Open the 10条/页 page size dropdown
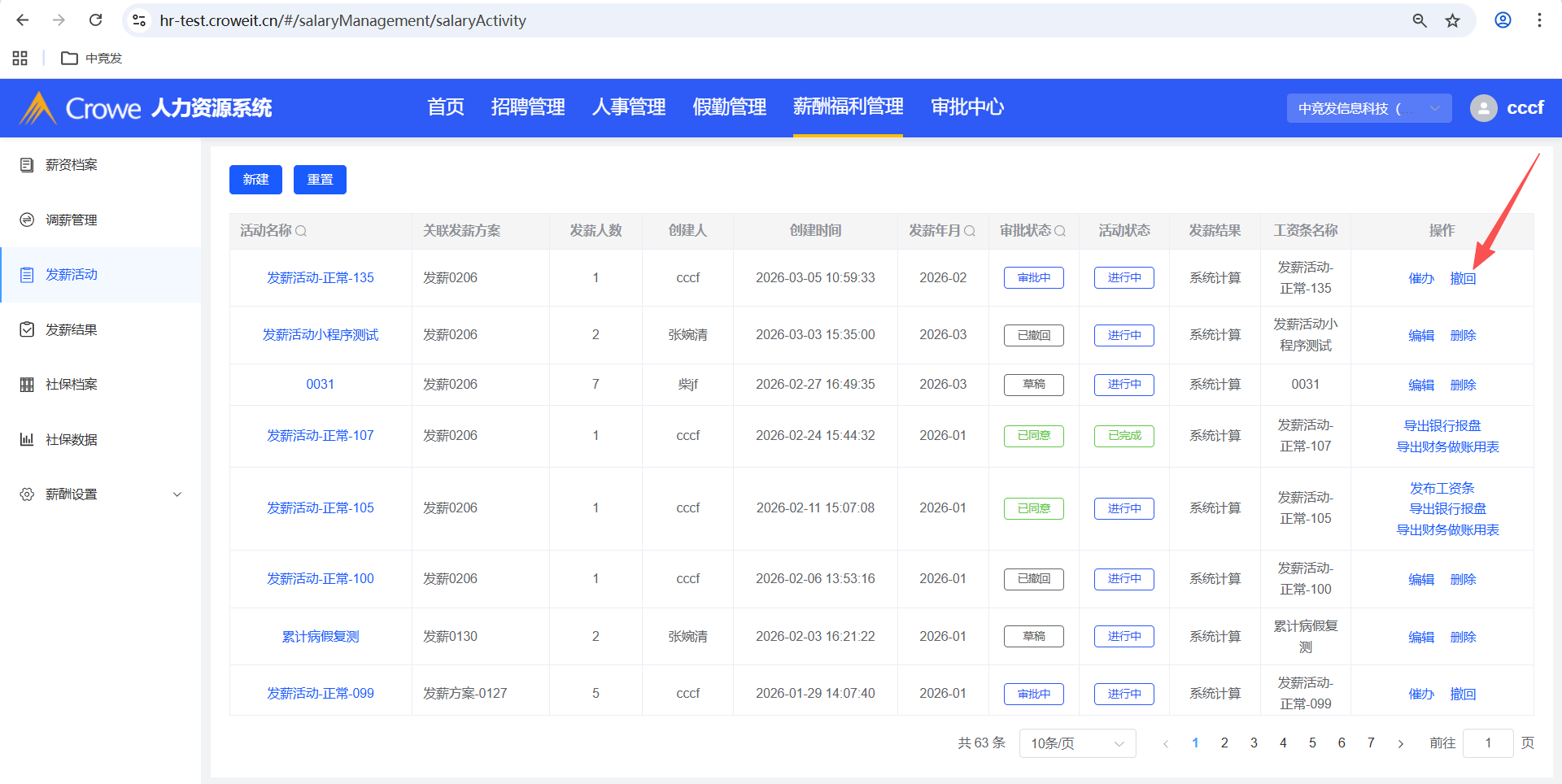This screenshot has height=784, width=1562. point(1076,743)
